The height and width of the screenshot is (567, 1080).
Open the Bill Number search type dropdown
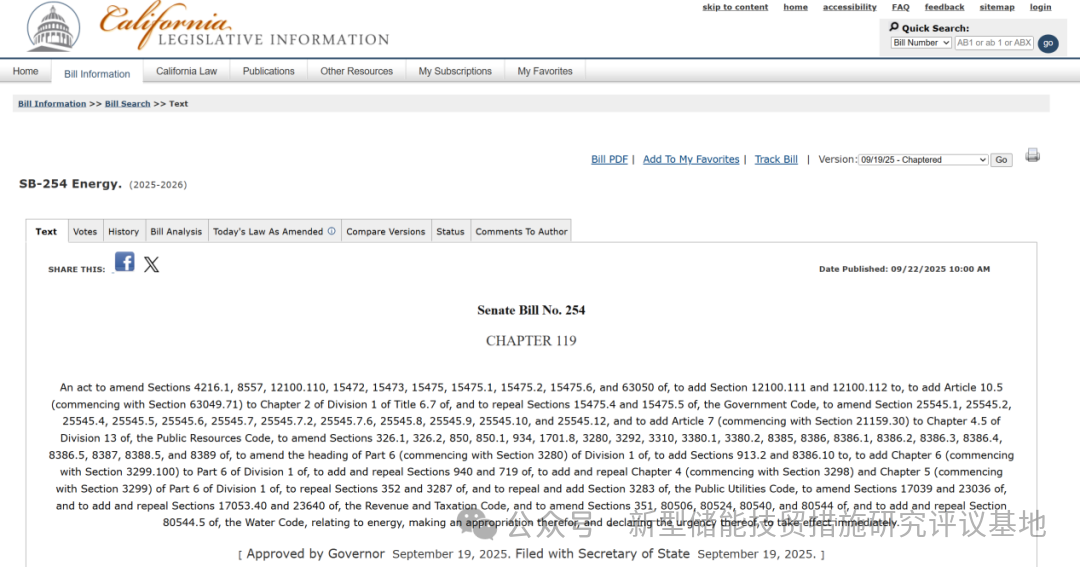921,43
